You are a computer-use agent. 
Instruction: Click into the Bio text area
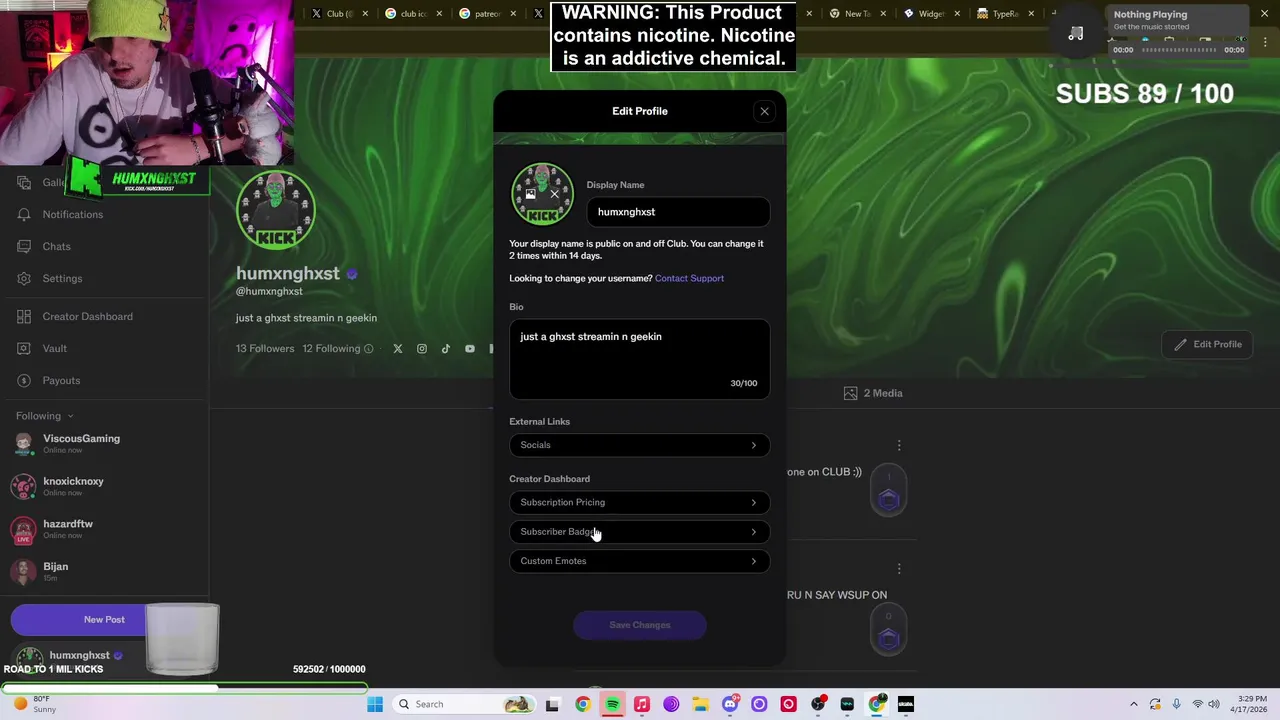[x=640, y=358]
